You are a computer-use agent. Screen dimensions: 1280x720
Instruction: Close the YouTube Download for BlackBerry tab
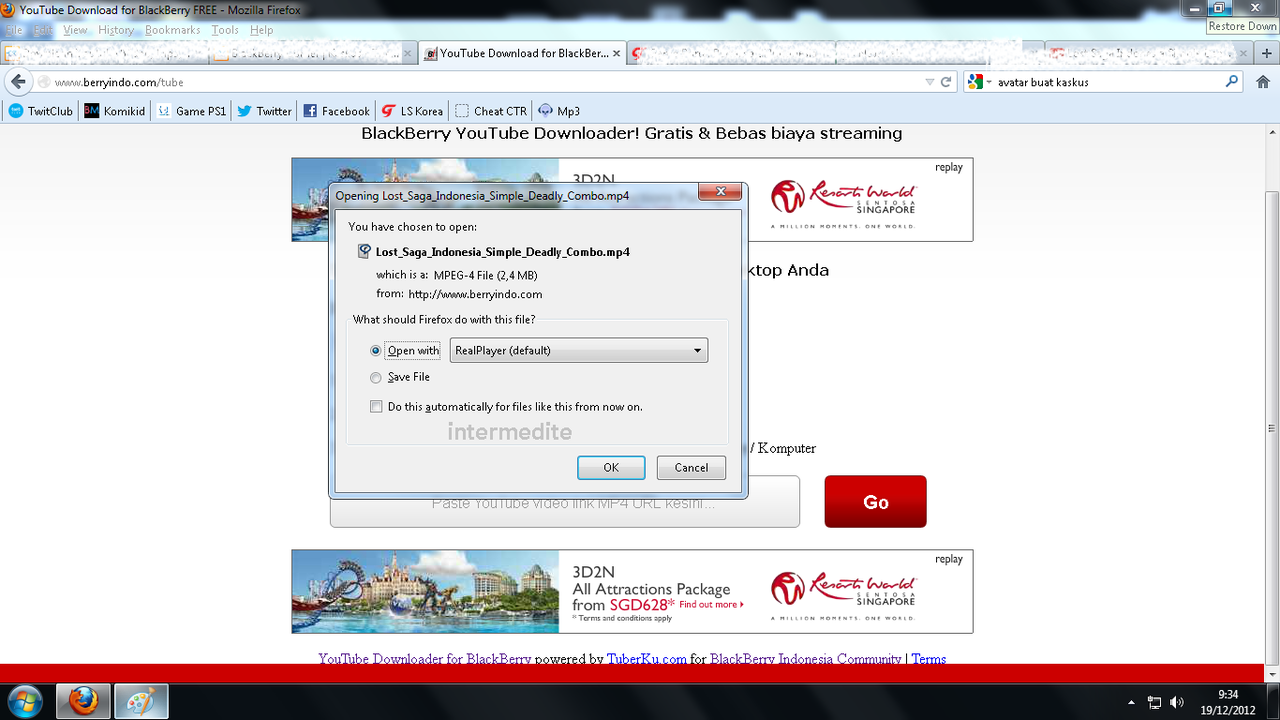[616, 53]
